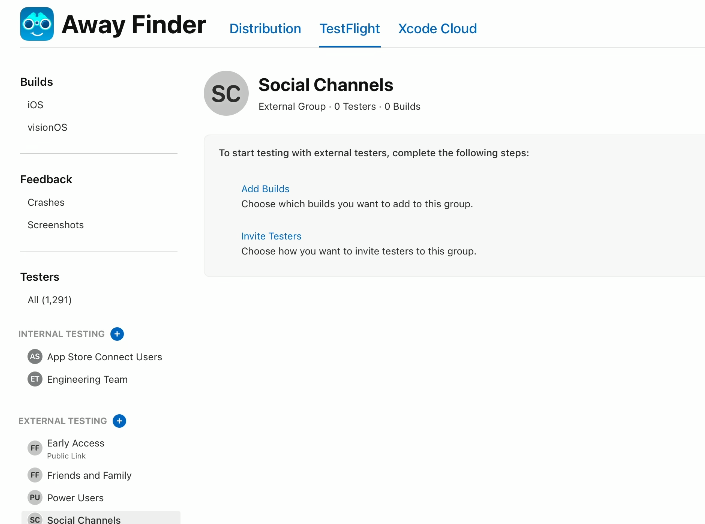
Task: Click the Builds sidebar heading
Action: [36, 82]
